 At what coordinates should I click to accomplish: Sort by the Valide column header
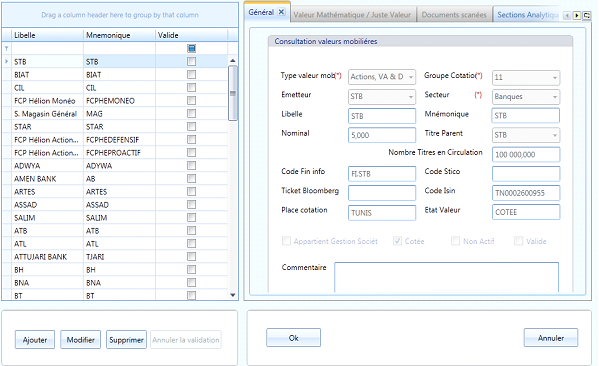(191, 35)
